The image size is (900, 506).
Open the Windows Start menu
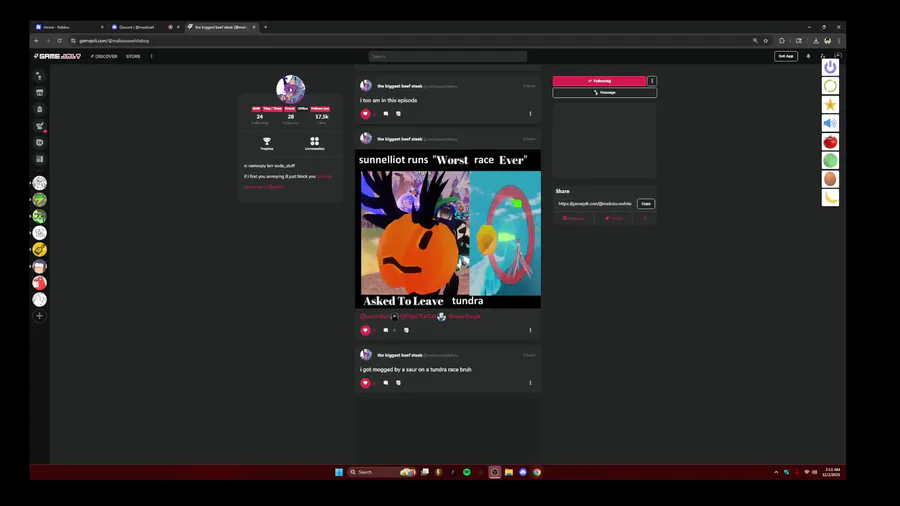point(339,472)
